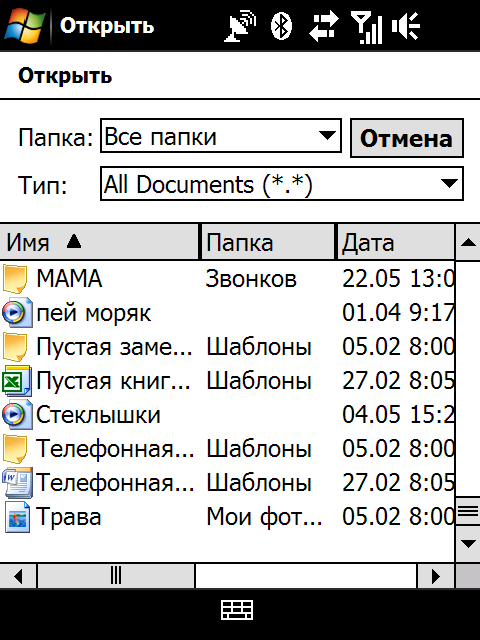Sort by the Дата column header
The image size is (480, 640).
click(395, 242)
